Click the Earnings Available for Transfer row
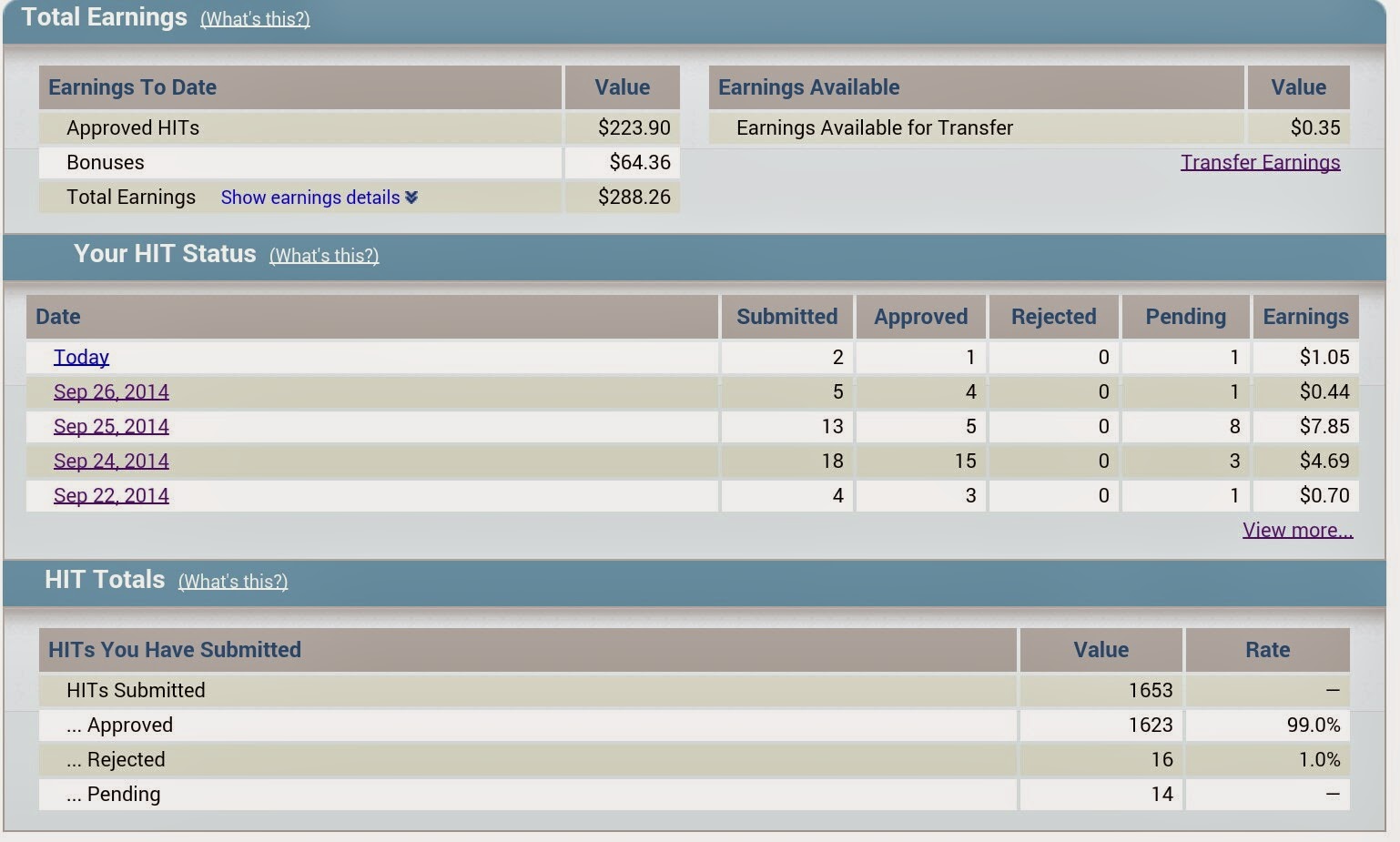The height and width of the screenshot is (842, 1400). [x=874, y=127]
